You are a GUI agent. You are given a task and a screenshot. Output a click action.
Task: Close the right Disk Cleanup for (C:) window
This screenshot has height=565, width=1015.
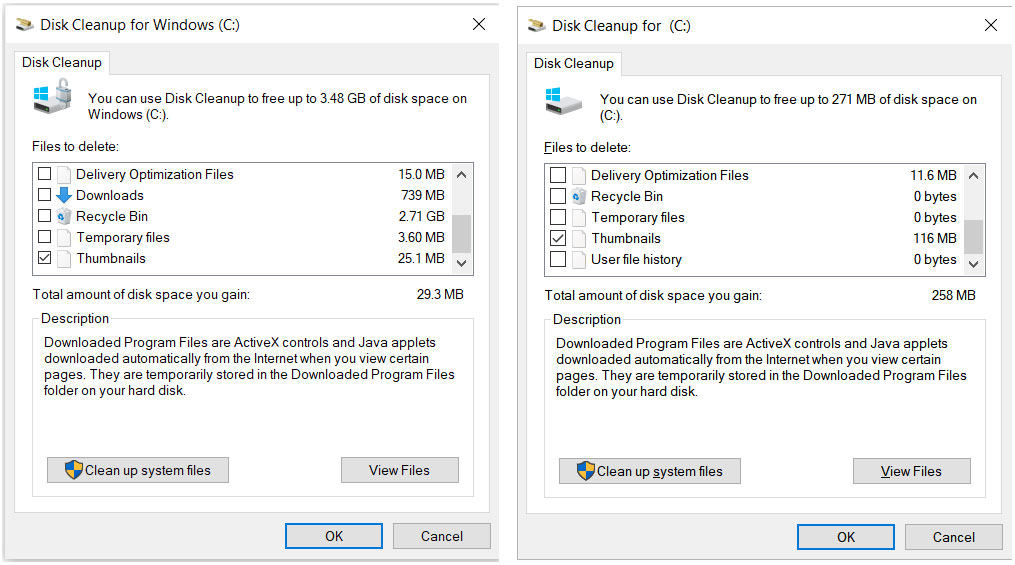[x=991, y=25]
